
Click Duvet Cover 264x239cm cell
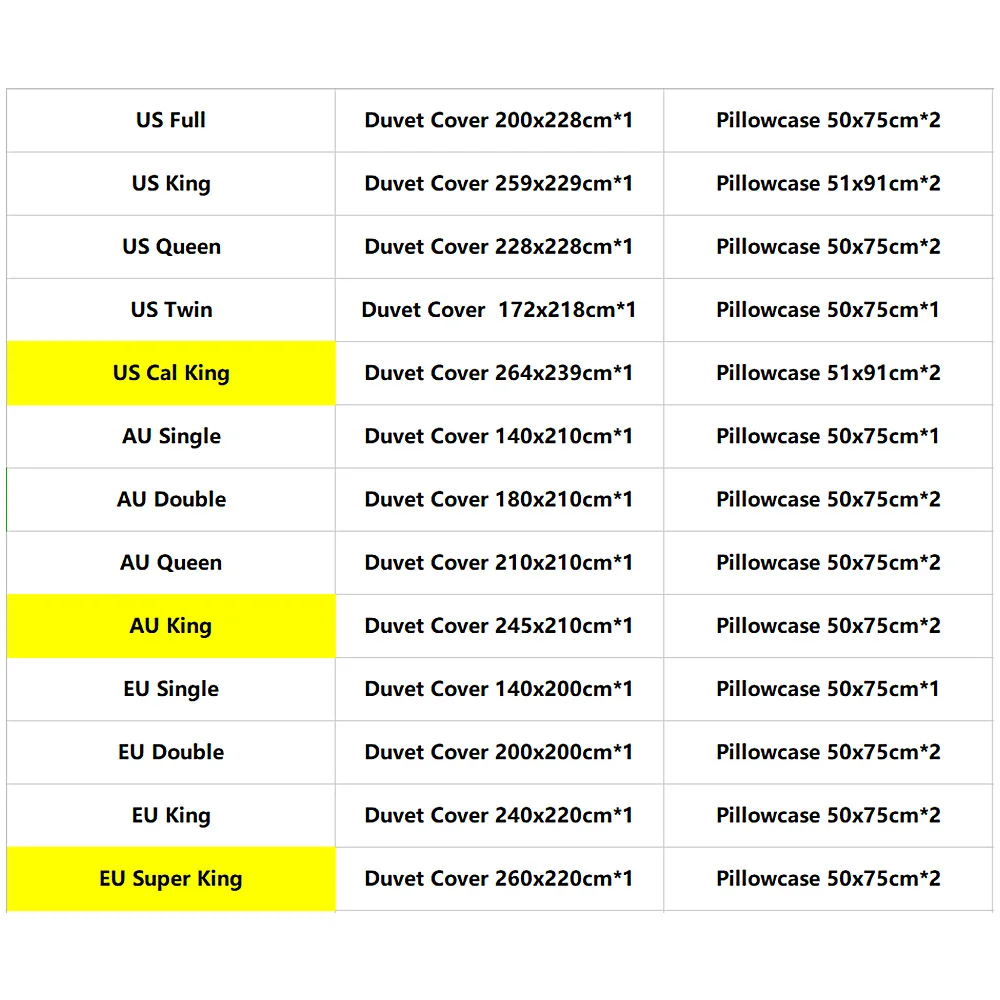[499, 373]
